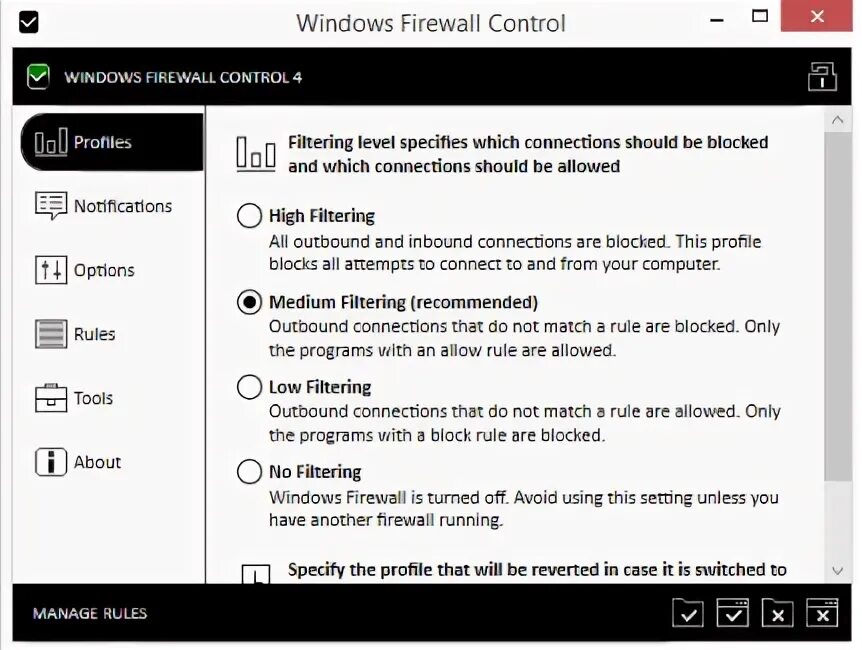Open the Rules section
This screenshot has height=650, width=862.
click(94, 334)
